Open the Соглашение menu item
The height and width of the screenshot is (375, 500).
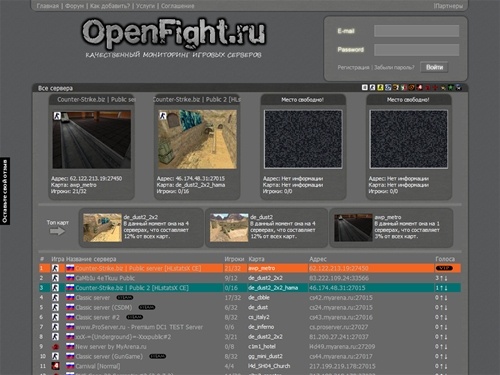pos(177,6)
